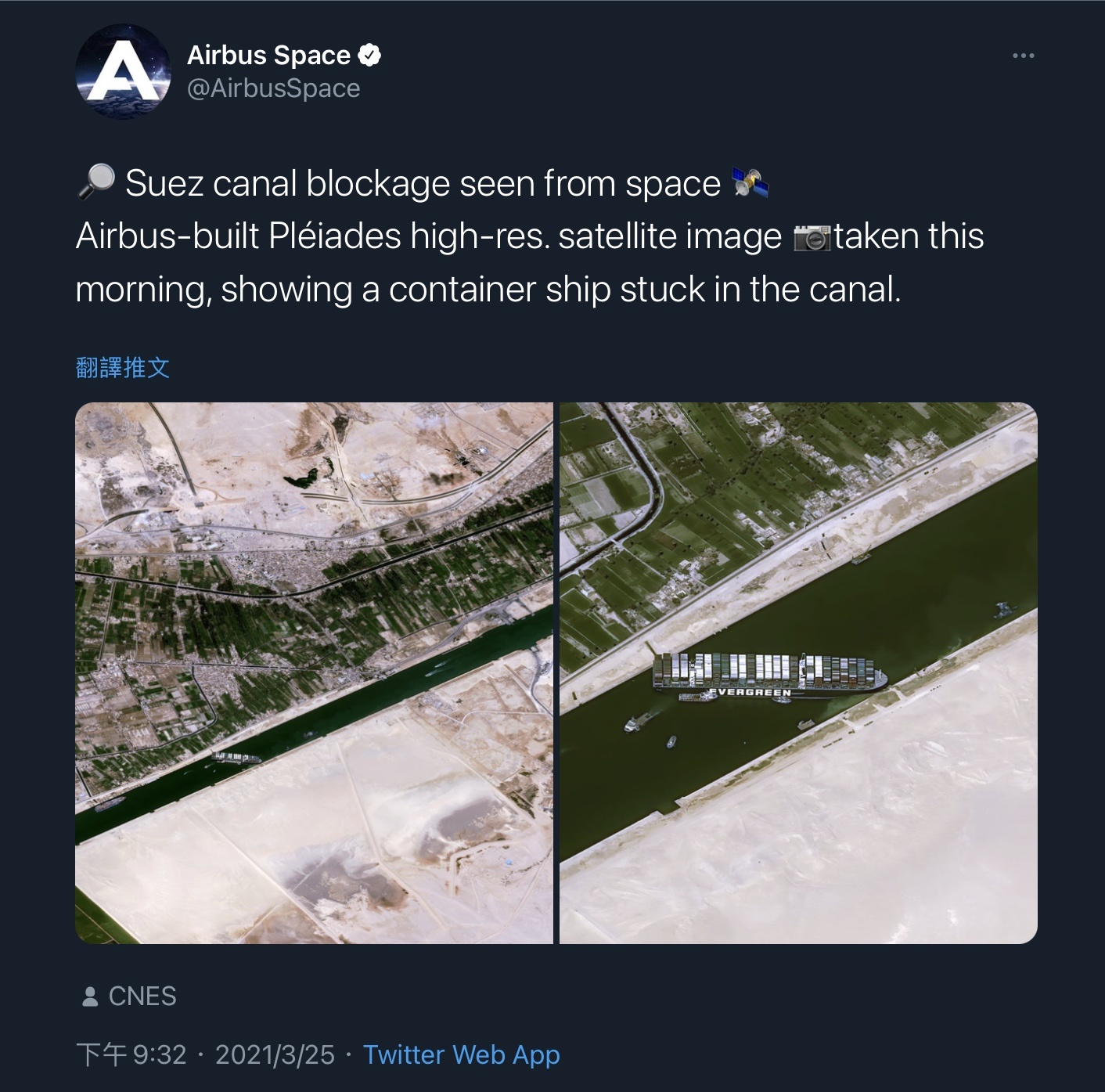Screen dimensions: 1105x1092
Task: Click the 翻譯推文 translate tweet link
Action: (123, 367)
